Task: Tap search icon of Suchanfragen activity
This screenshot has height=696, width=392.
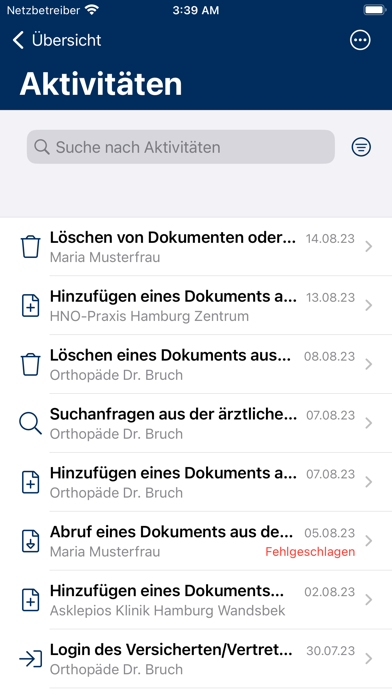Action: [31, 423]
